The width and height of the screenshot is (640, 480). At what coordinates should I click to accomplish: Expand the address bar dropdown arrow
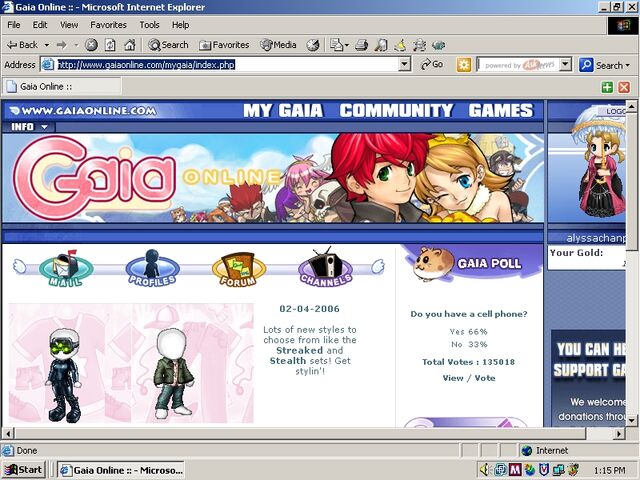[404, 64]
